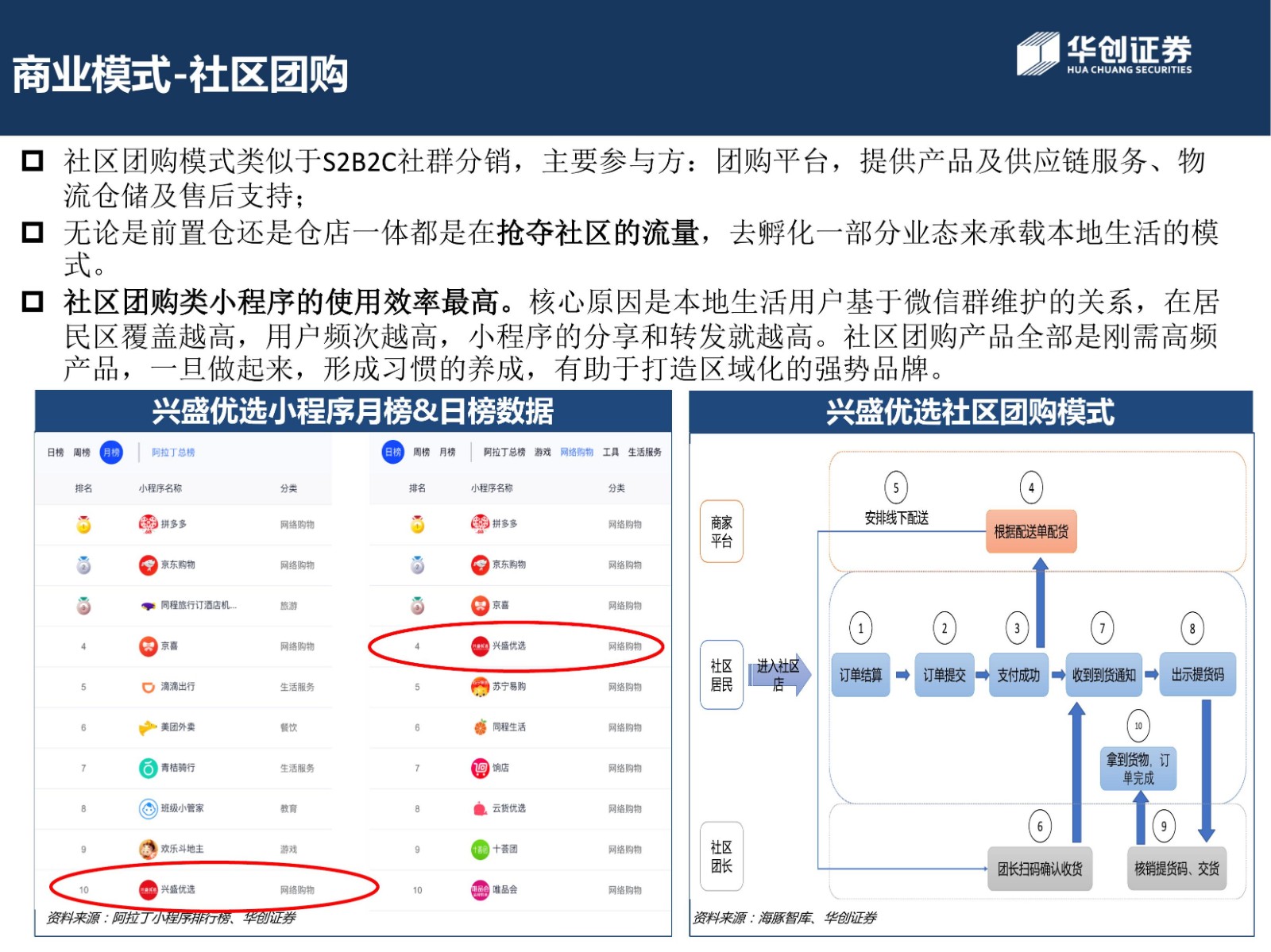The width and height of the screenshot is (1271, 952).
Task: Click the 班级小管家 mini-program icon
Action: click(148, 808)
